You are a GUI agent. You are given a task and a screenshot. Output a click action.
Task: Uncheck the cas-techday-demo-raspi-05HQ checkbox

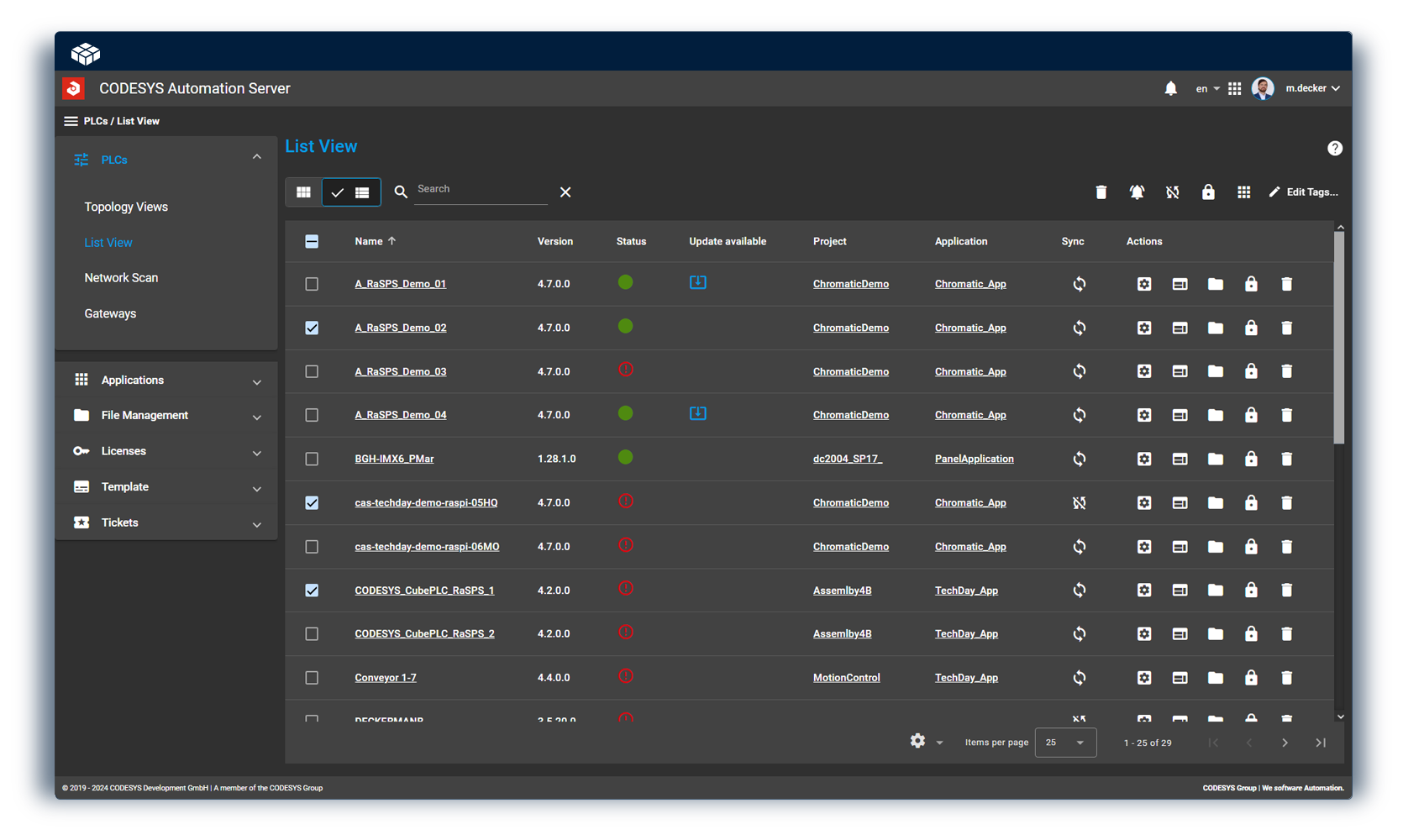click(312, 503)
